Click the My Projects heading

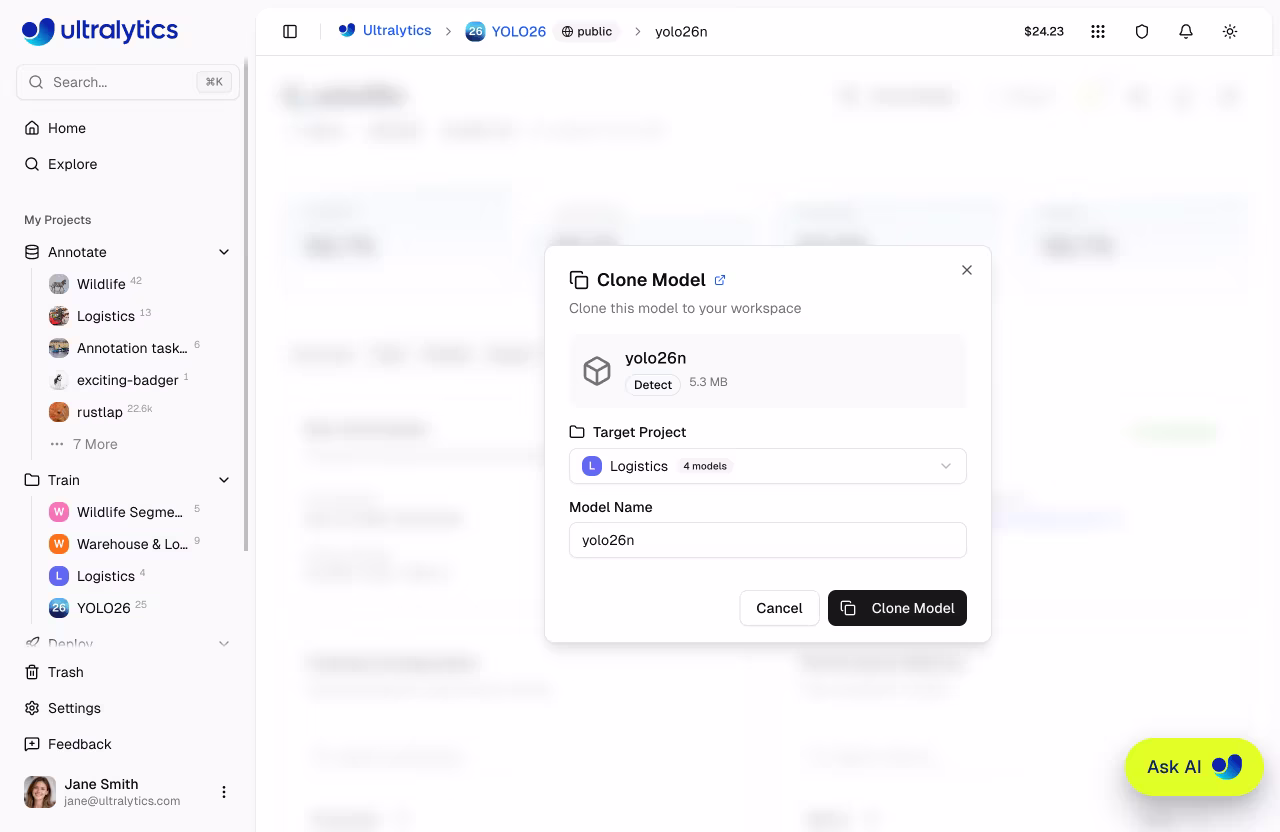click(x=57, y=220)
